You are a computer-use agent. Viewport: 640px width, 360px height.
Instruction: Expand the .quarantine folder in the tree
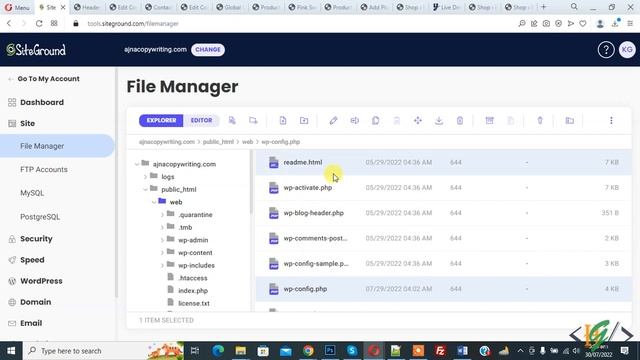[162, 215]
